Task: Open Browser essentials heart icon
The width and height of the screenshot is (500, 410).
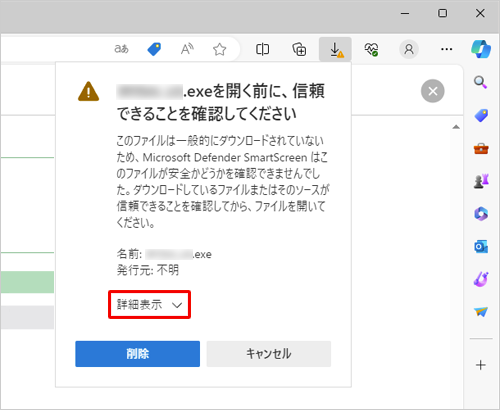Action: [x=371, y=49]
